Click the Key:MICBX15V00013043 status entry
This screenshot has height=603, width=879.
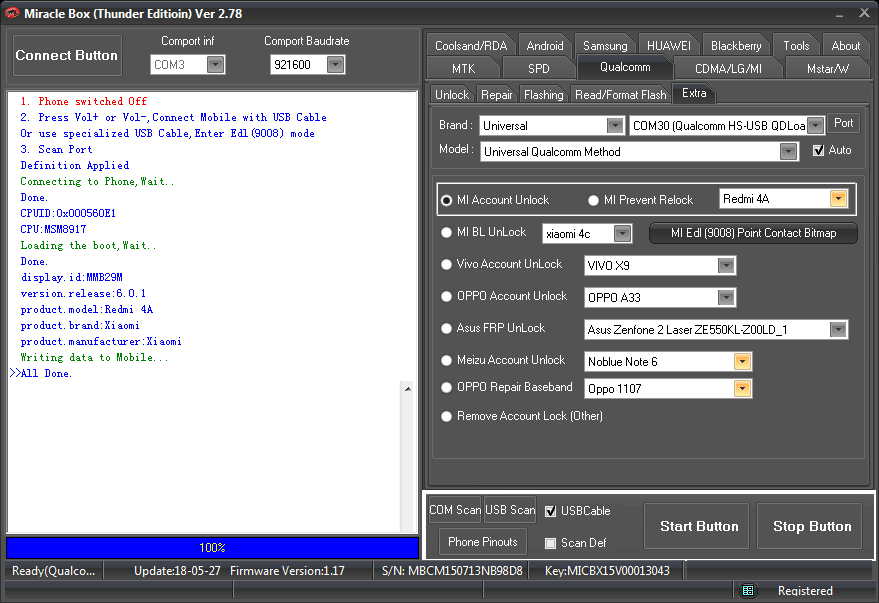coord(607,571)
